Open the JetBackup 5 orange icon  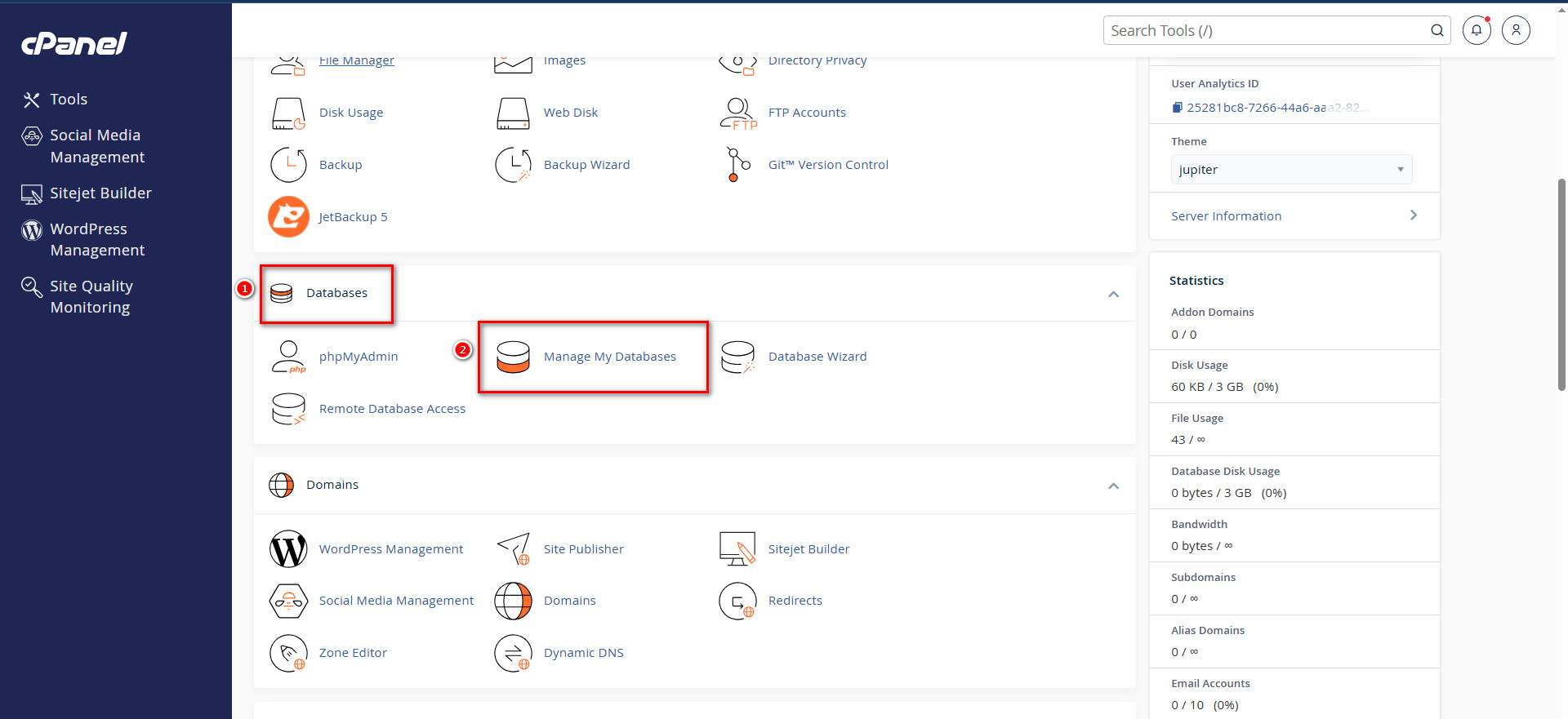click(288, 217)
